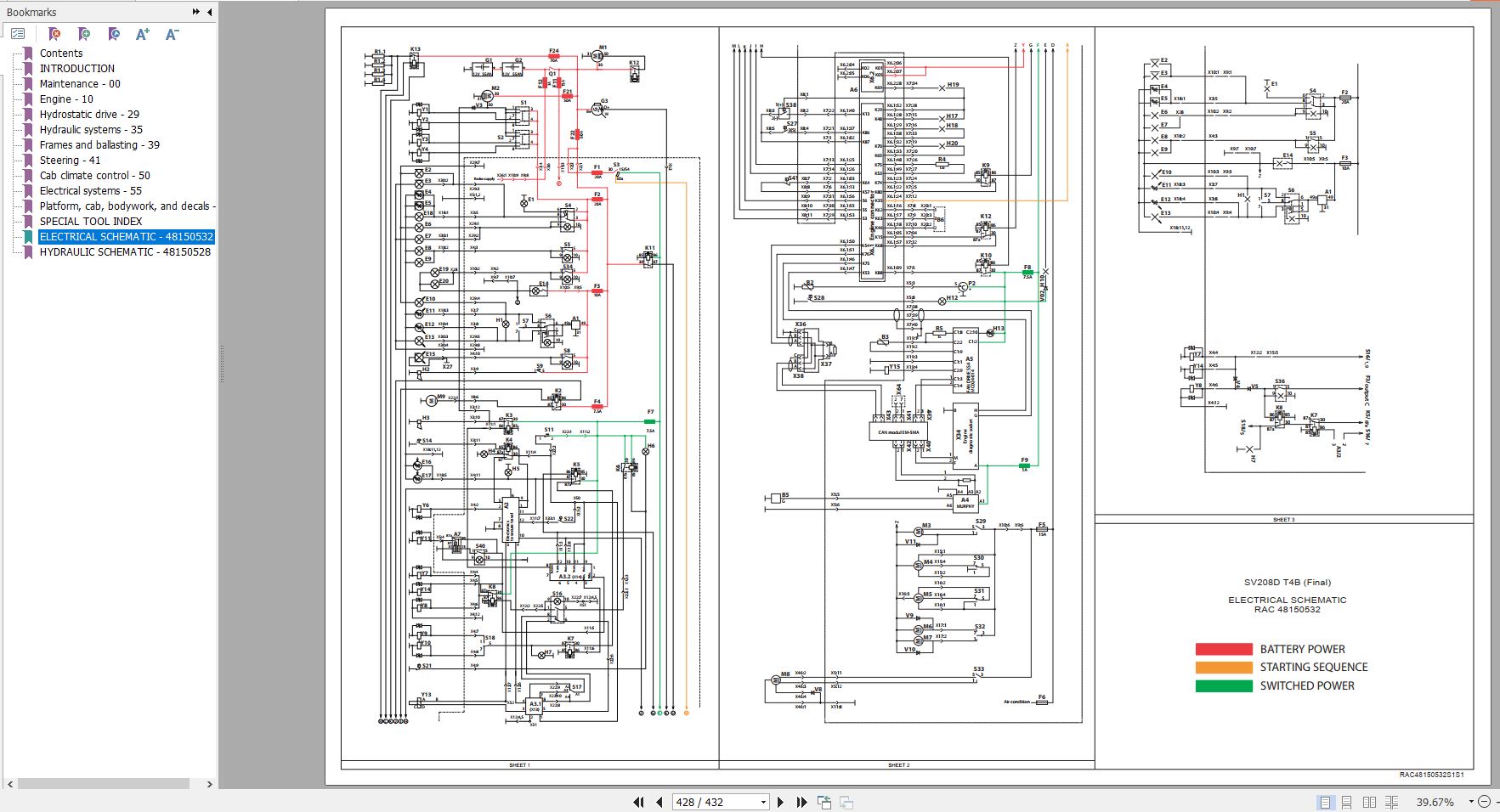Go to the last page

coord(801,802)
